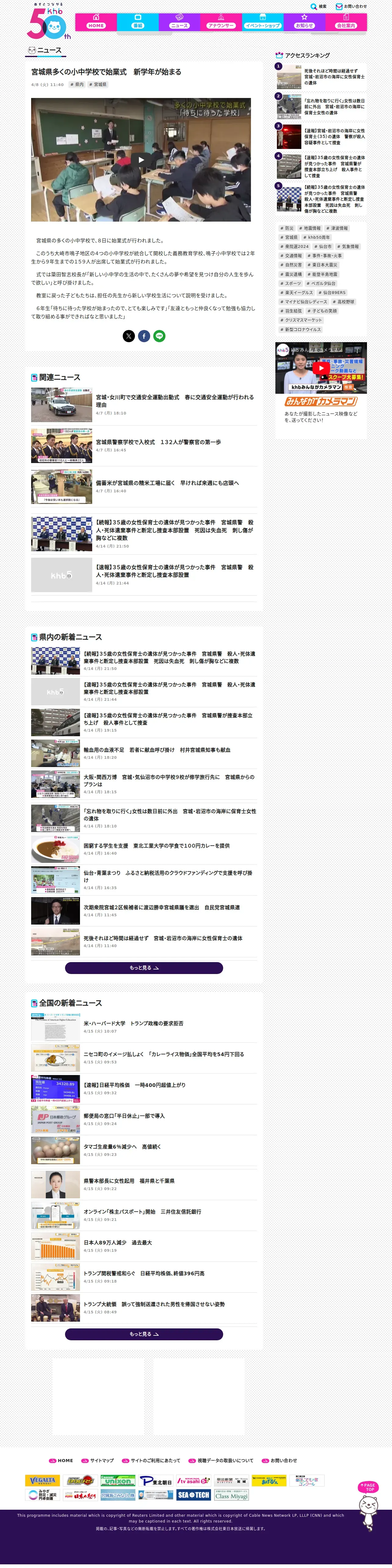Share article on LINE
This screenshot has height=1568, width=392.
coord(159,336)
